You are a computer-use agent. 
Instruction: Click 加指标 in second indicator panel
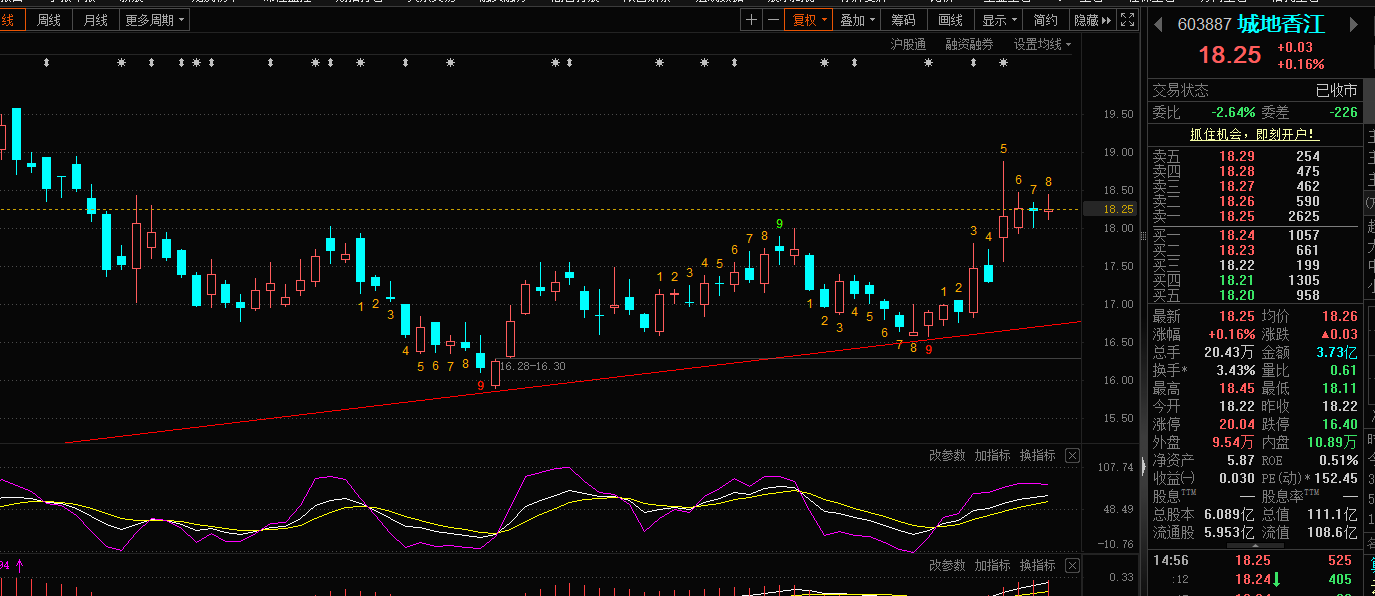[x=993, y=566]
